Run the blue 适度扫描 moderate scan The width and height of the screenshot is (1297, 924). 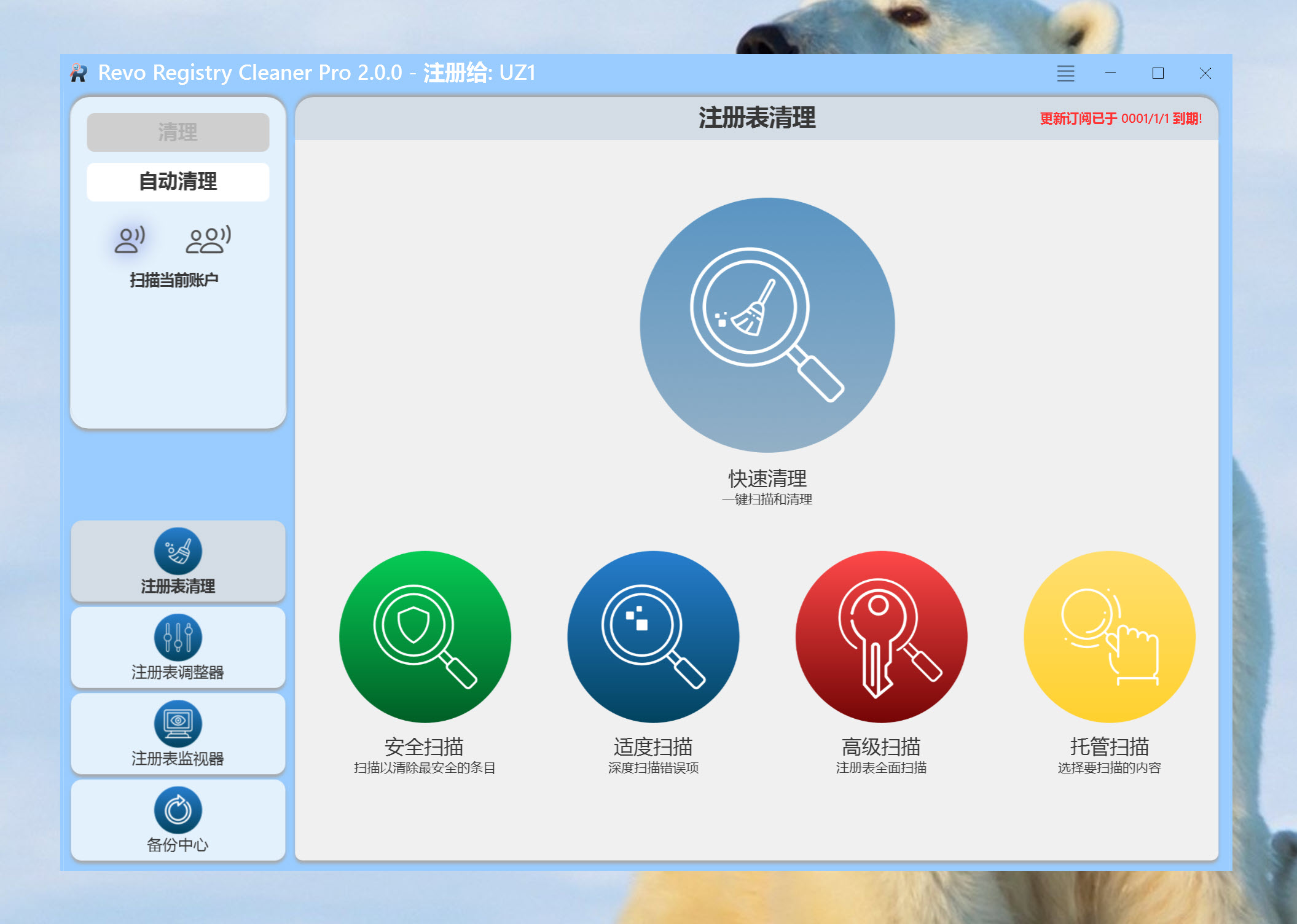652,636
